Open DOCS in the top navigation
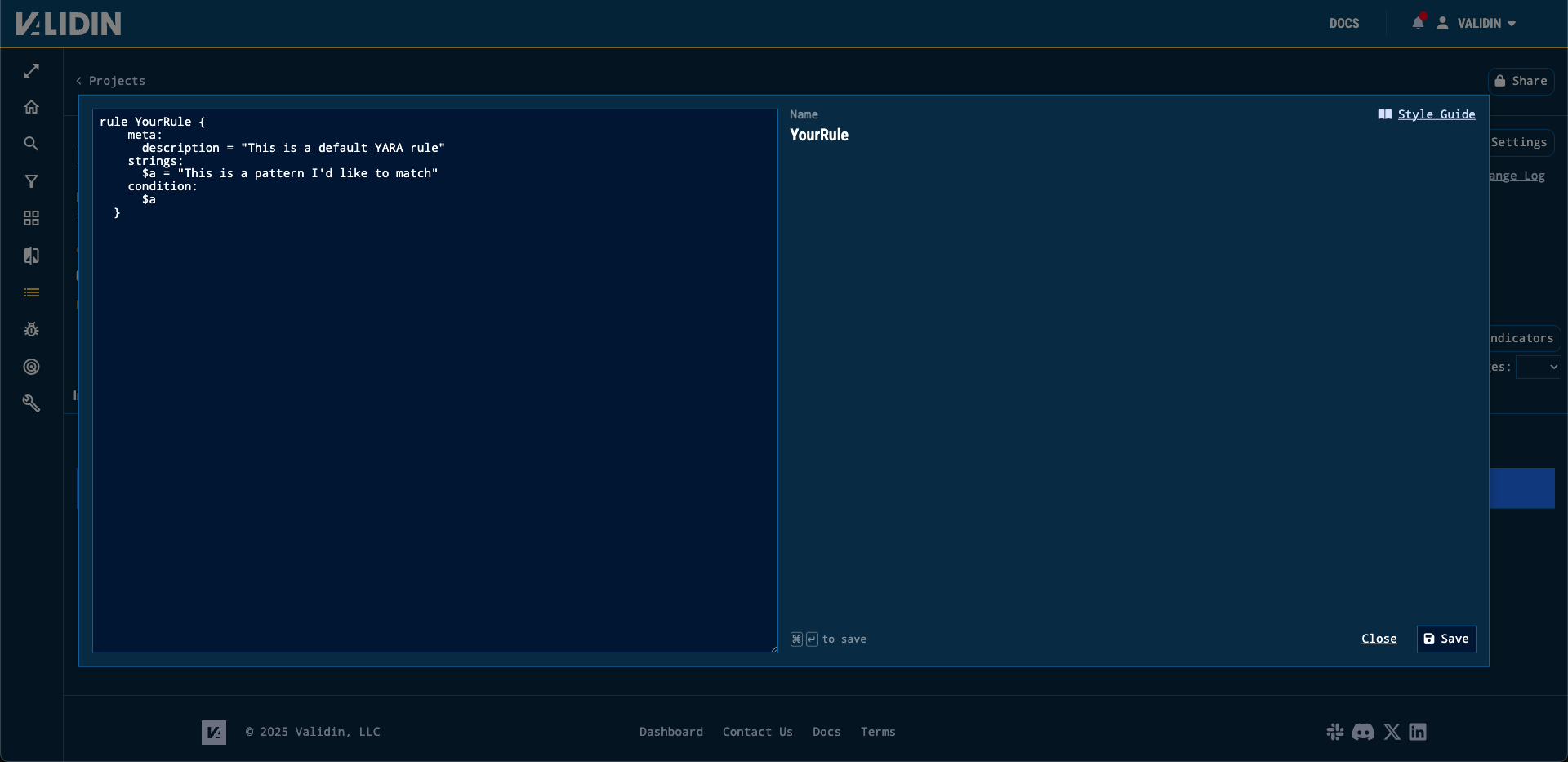Screen dimensions: 1568x762 [1344, 24]
